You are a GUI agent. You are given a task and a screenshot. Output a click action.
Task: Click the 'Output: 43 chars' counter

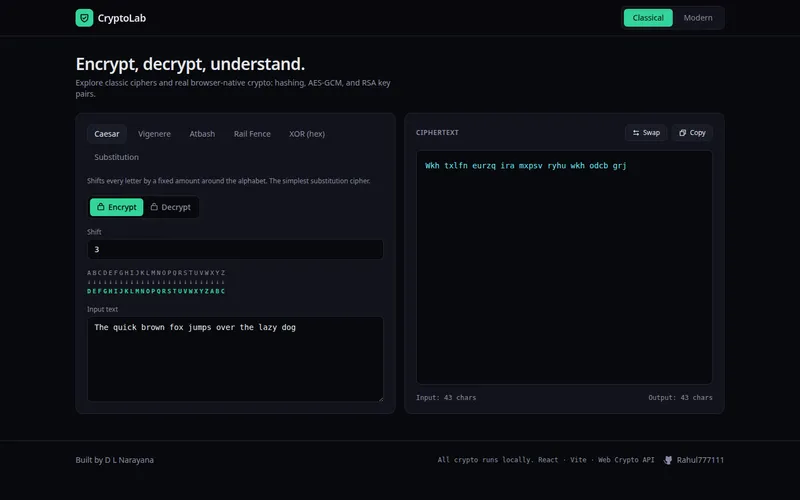680,397
